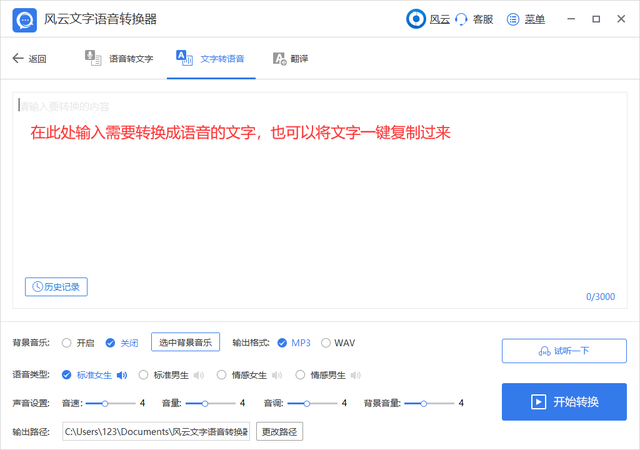
Task: Click the 风云文字语音转换器 app logo
Action: (24, 20)
